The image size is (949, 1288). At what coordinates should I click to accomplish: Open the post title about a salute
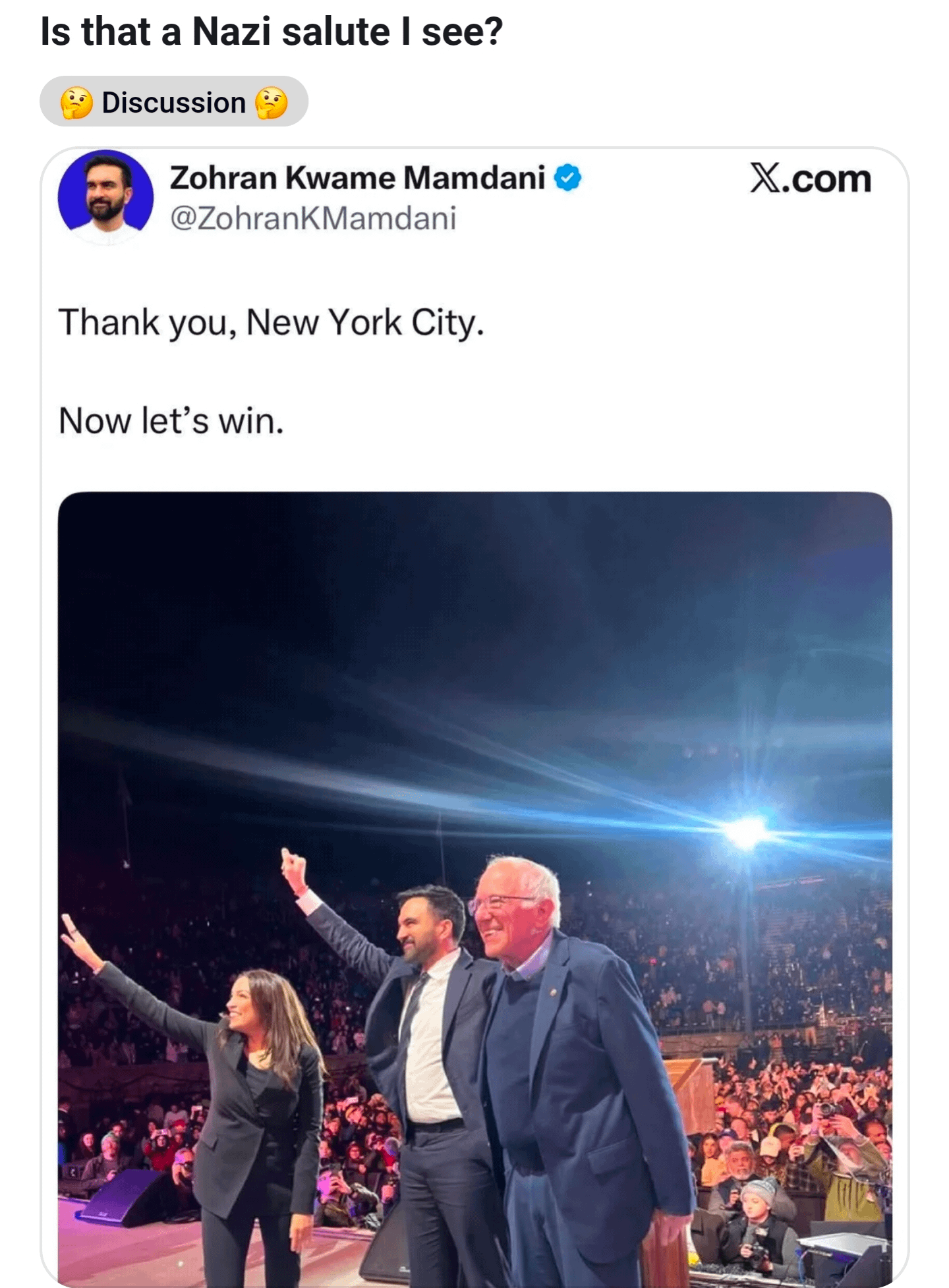[x=272, y=32]
